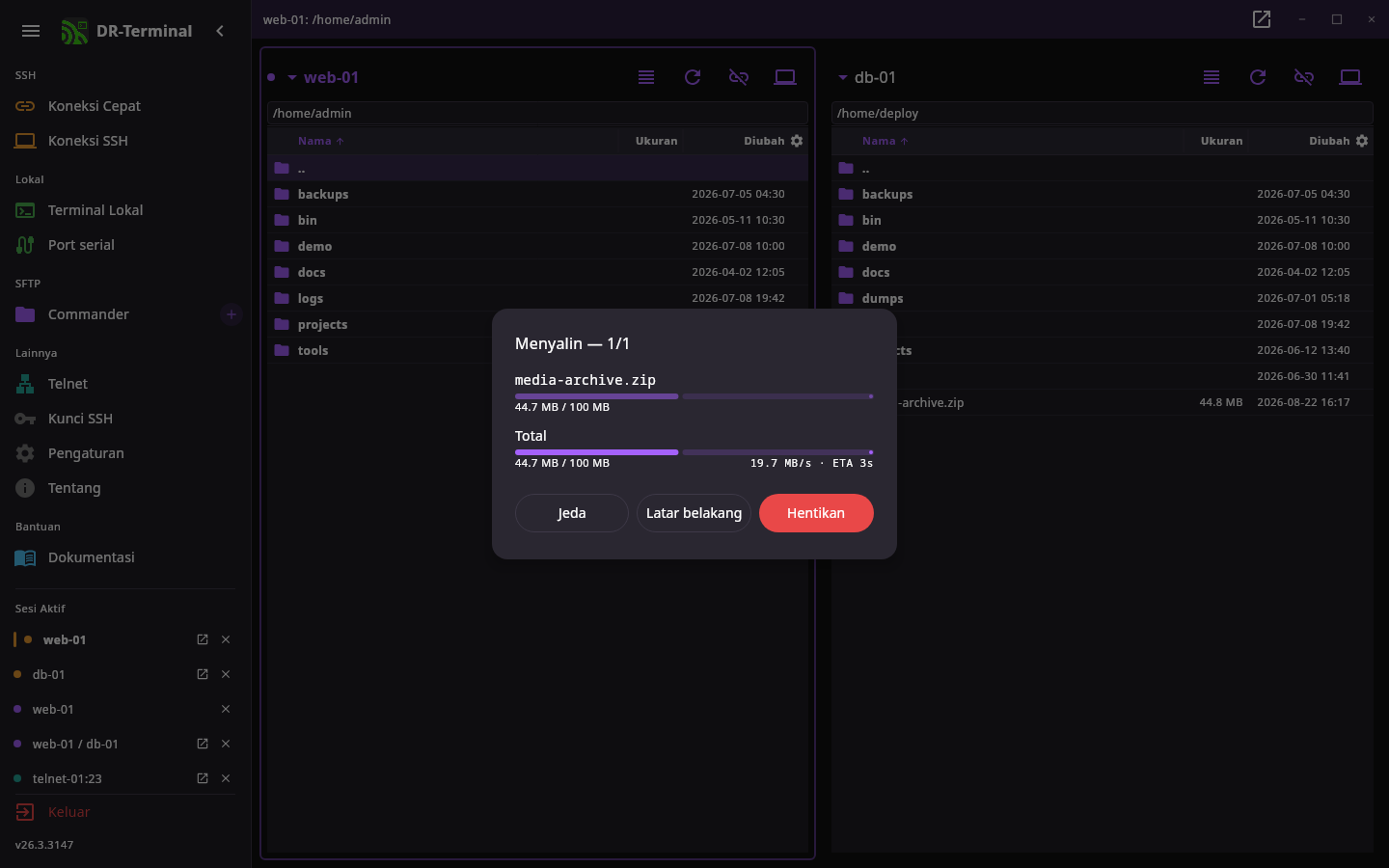Pop out first web-01 session
The image size is (1389, 868).
coord(203,639)
